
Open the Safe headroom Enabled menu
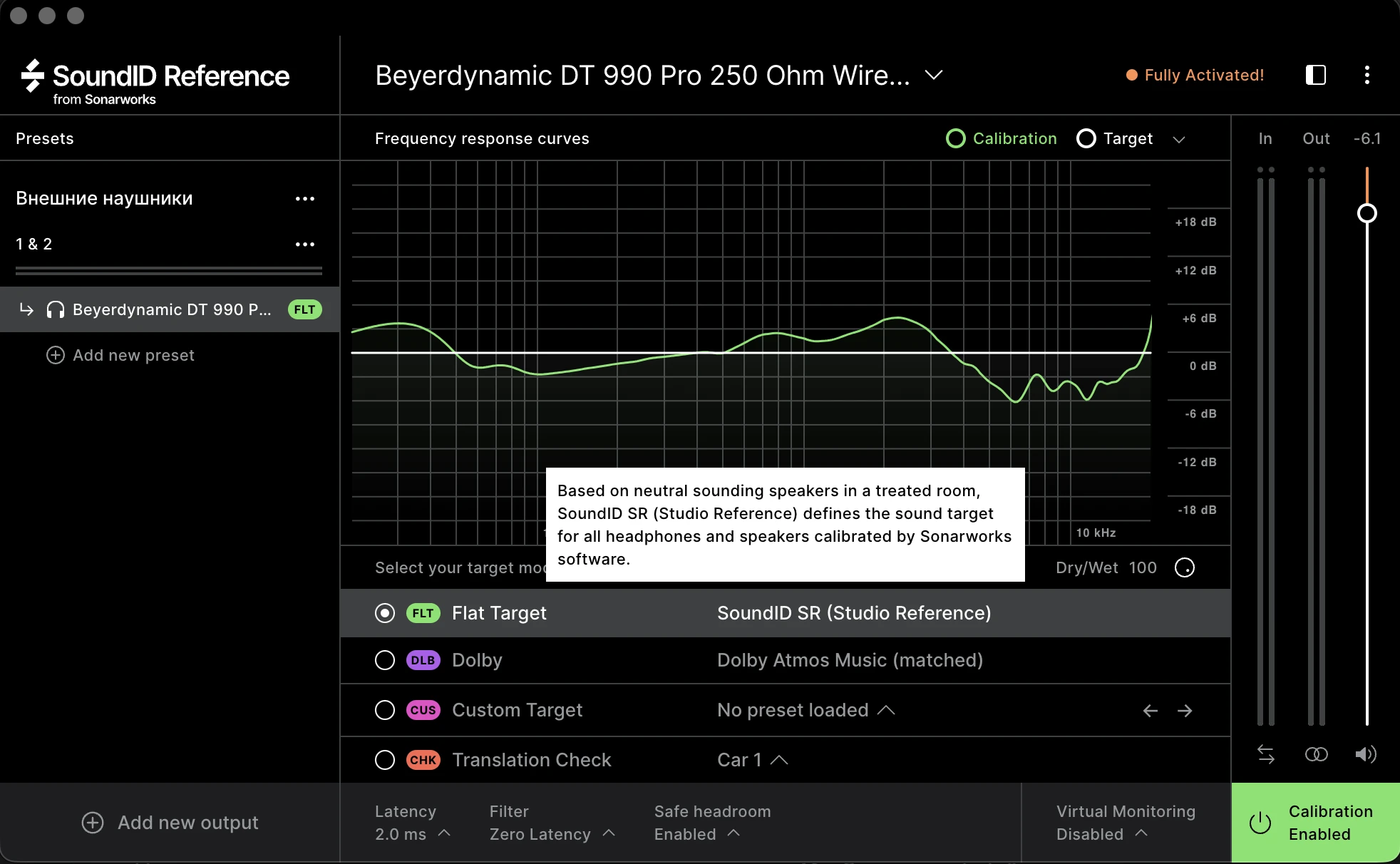712,823
